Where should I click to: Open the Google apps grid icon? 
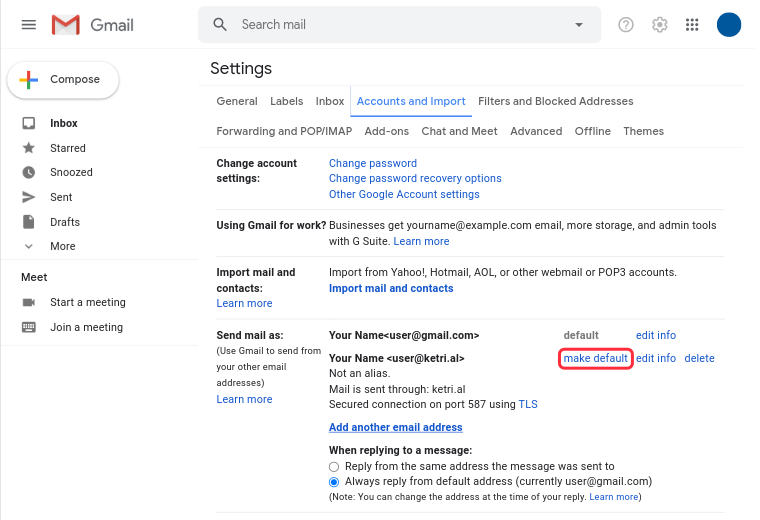click(x=692, y=24)
